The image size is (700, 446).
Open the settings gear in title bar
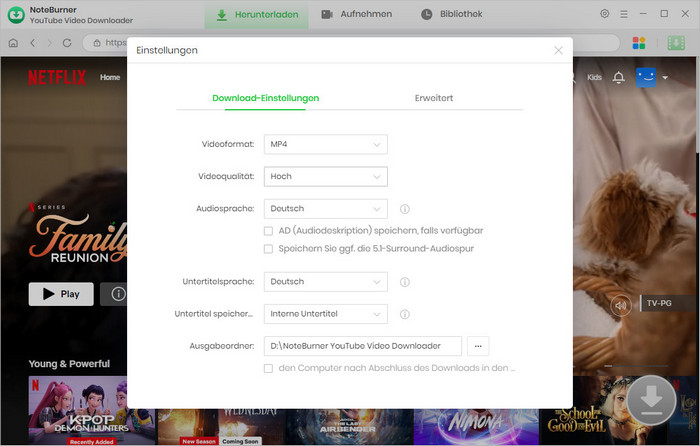click(604, 14)
